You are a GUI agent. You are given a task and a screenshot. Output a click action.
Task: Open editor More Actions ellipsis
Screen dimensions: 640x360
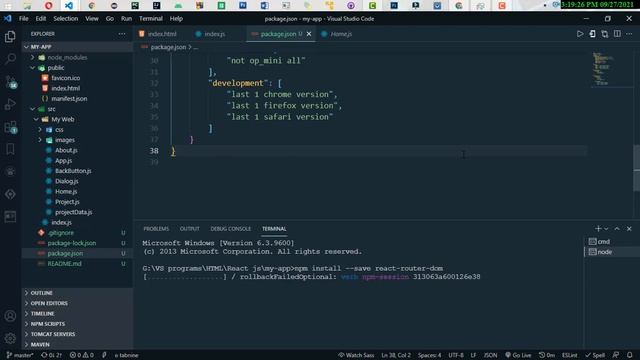point(629,34)
